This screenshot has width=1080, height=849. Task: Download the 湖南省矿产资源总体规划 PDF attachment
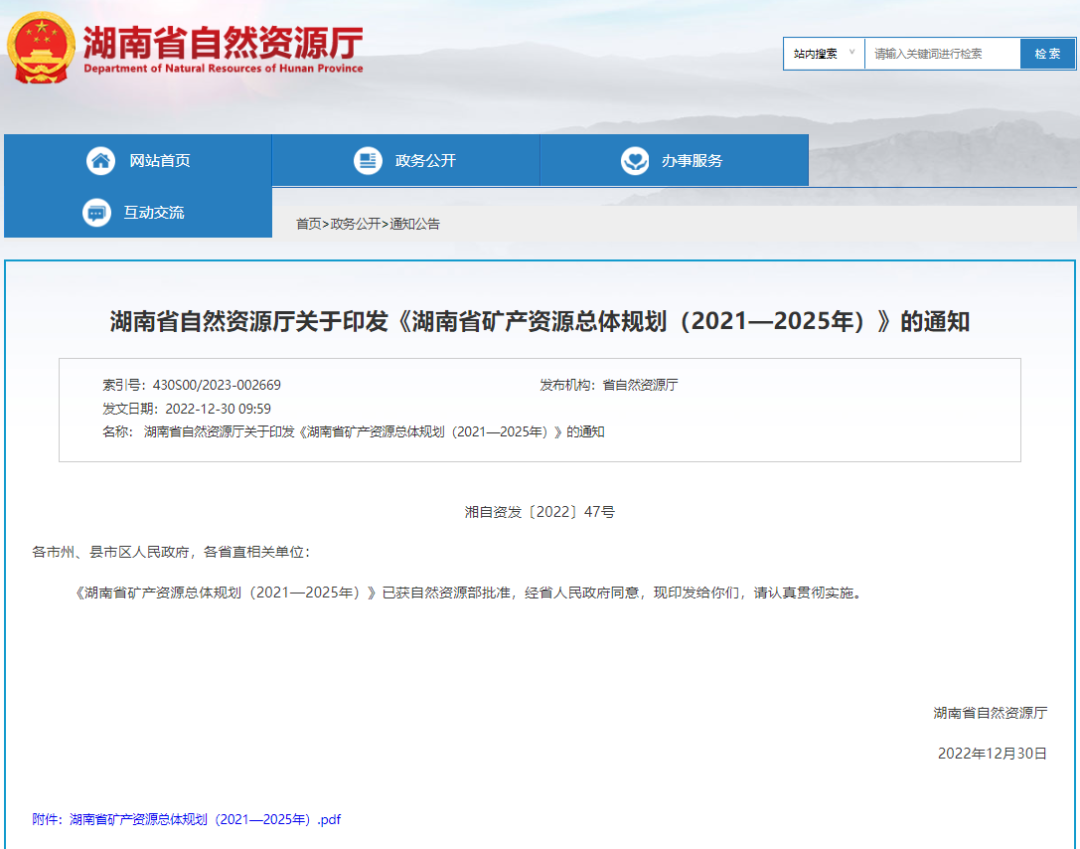click(x=186, y=819)
